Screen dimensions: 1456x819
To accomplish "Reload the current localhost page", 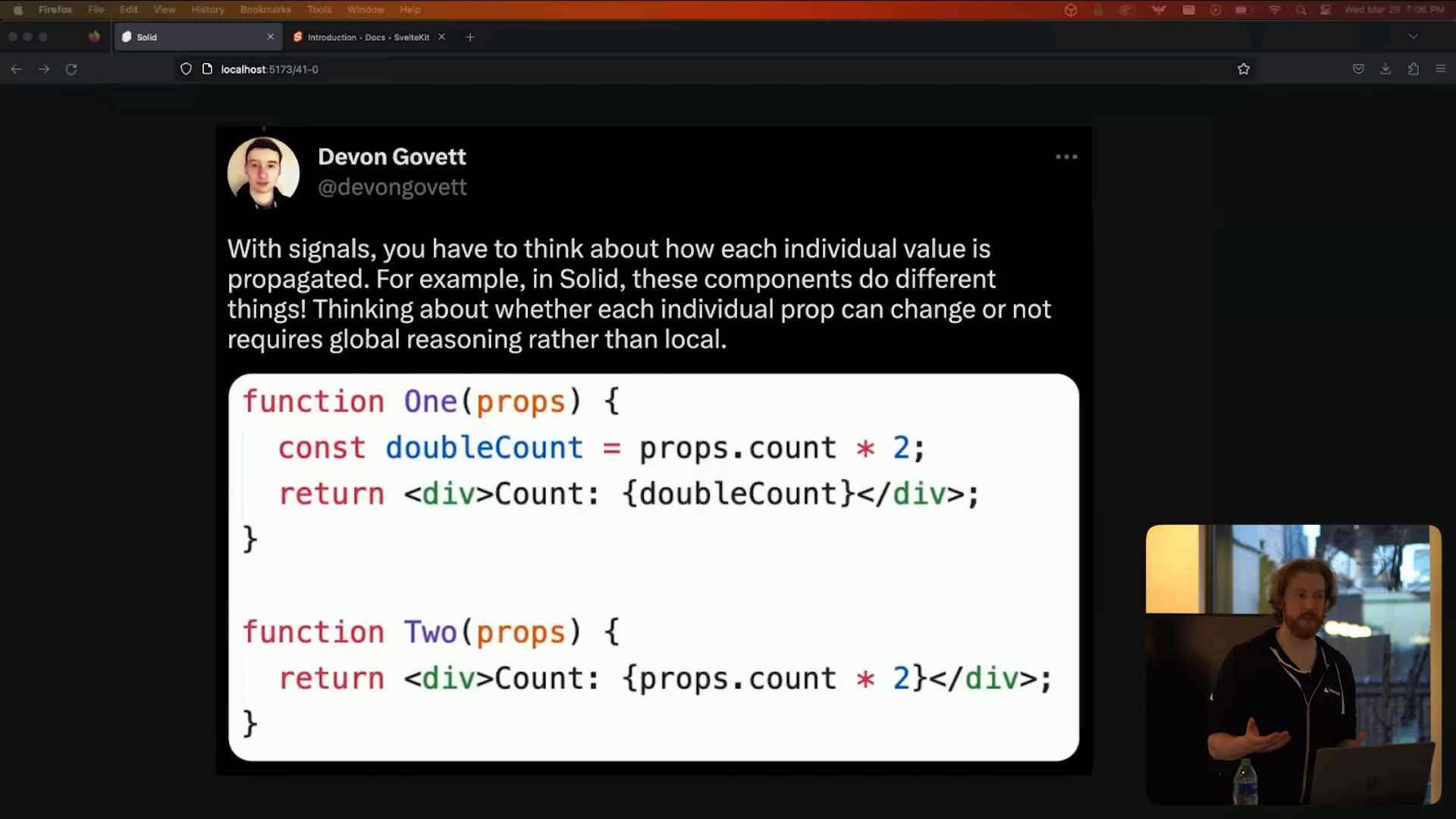I will coord(71,69).
